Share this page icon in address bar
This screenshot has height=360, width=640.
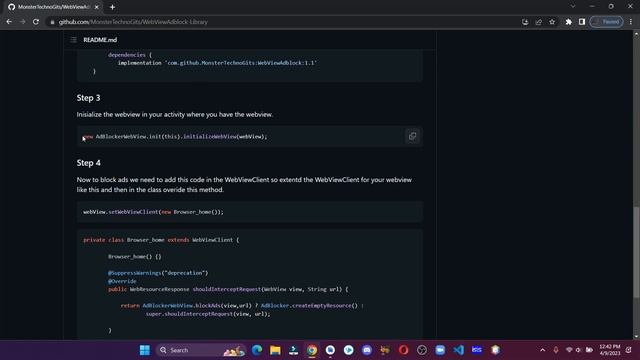pyautogui.click(x=539, y=22)
